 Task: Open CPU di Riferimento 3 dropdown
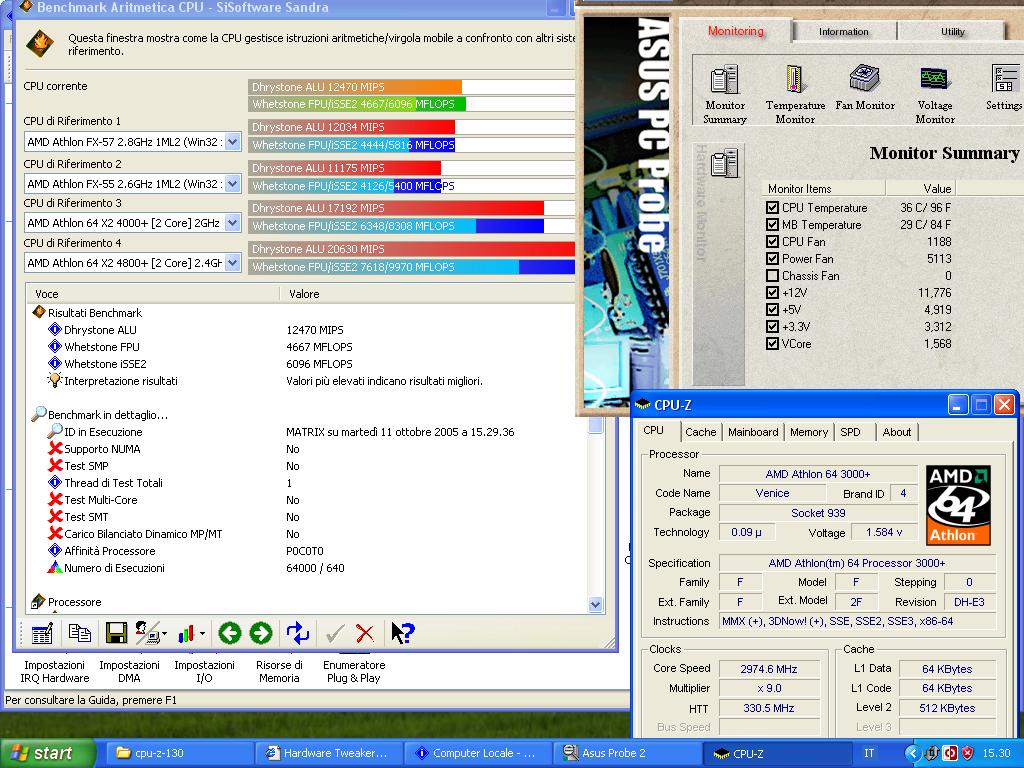pyautogui.click(x=232, y=223)
